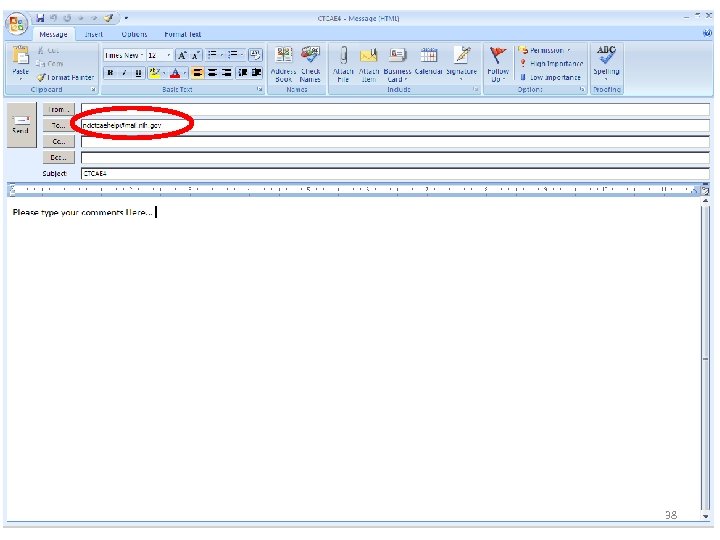Center the paragraph text

click(212, 73)
